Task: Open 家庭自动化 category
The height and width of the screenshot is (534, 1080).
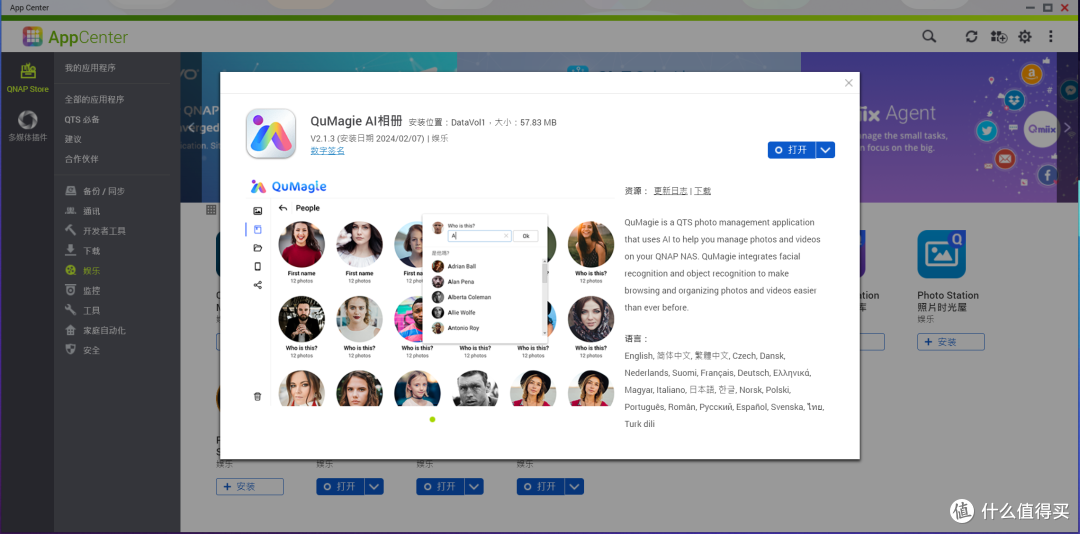Action: [x=95, y=330]
